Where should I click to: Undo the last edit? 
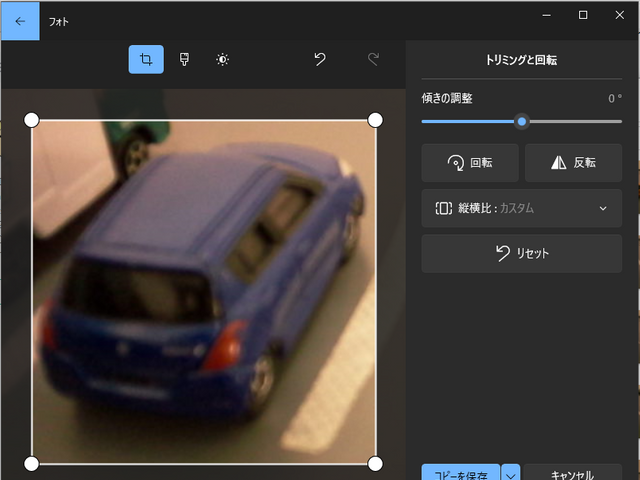(320, 60)
